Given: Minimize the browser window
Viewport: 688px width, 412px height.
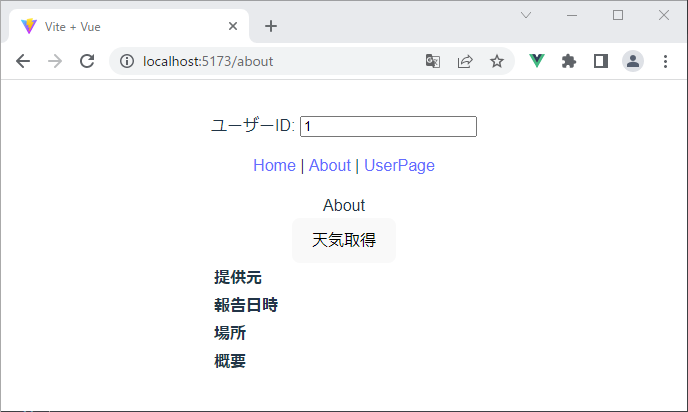Looking at the screenshot, I should [572, 15].
